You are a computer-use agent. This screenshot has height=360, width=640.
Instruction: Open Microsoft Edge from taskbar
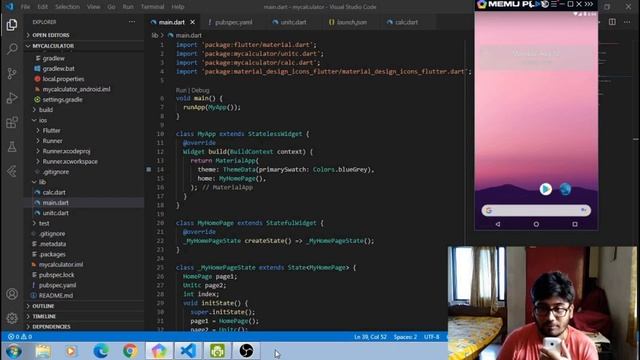click(101, 351)
